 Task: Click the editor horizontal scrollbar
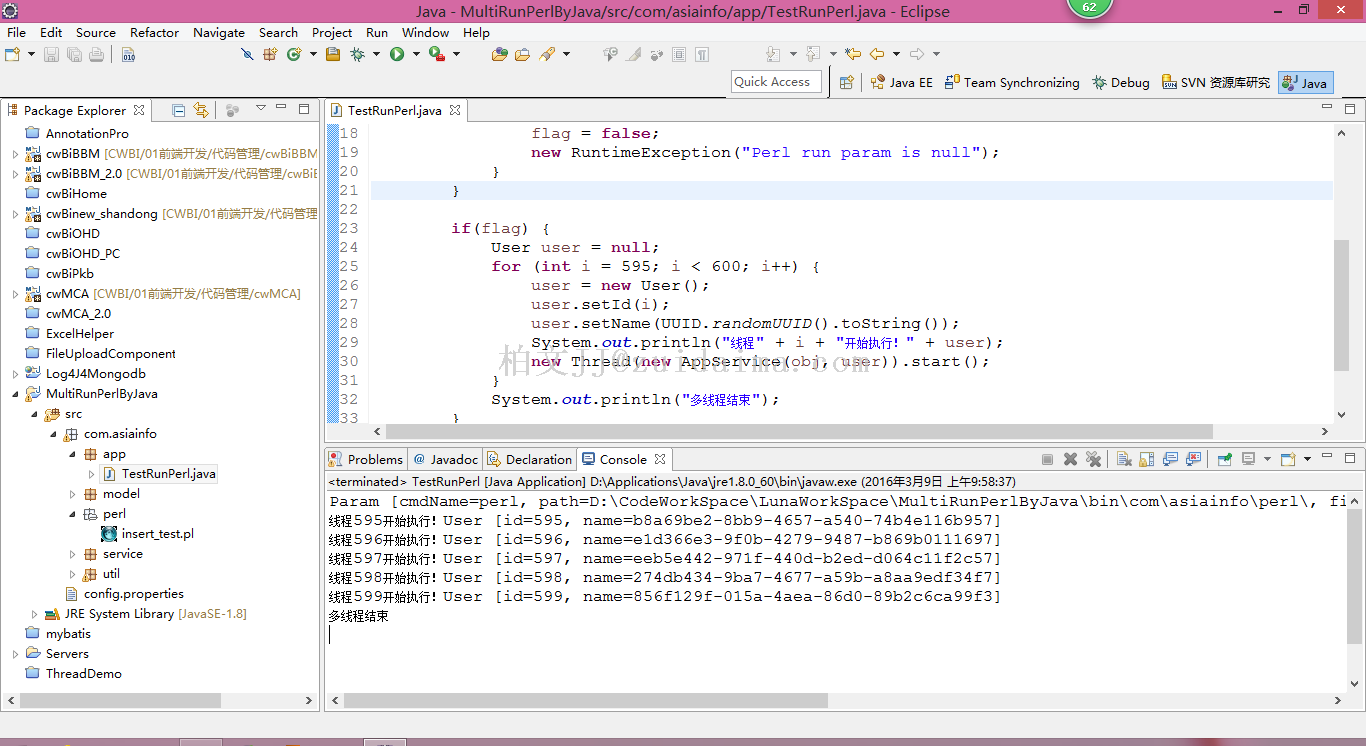click(799, 432)
